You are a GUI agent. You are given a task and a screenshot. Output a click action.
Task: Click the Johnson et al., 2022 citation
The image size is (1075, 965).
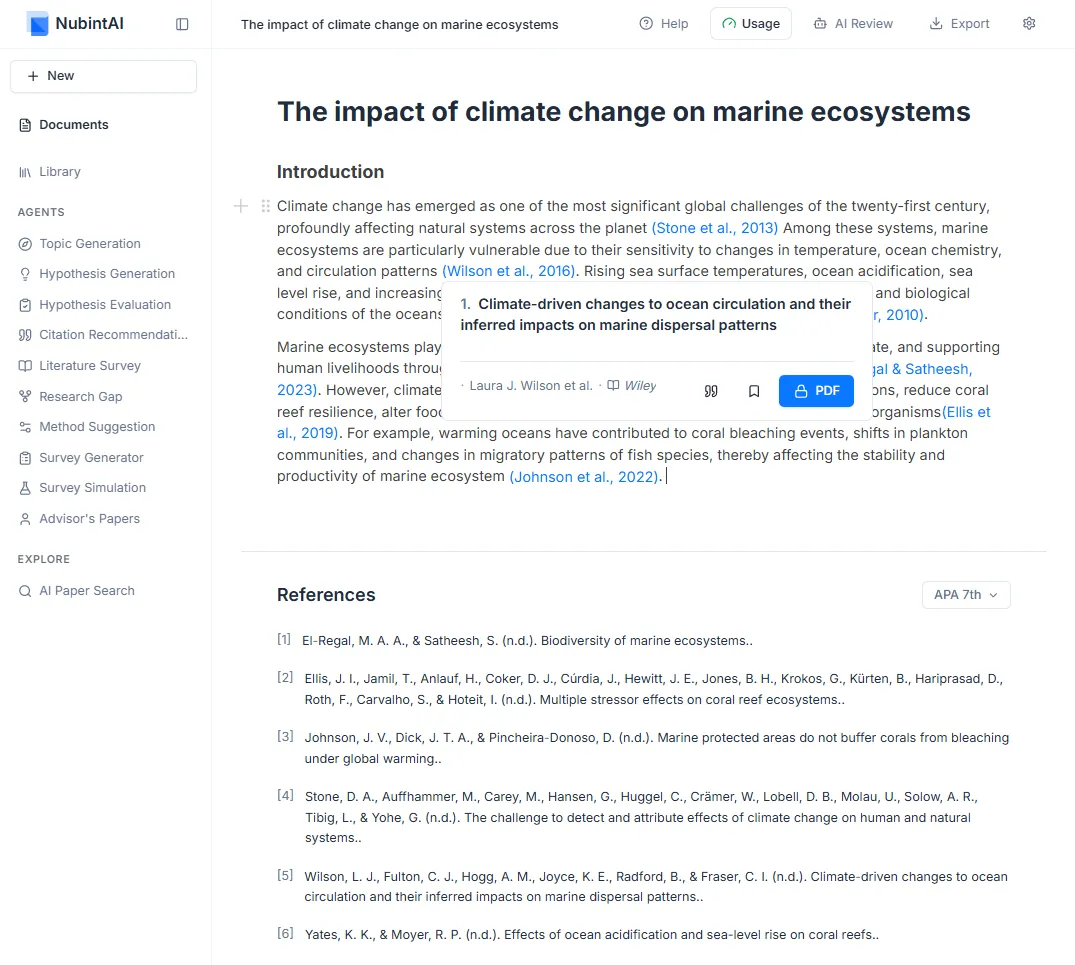point(584,477)
